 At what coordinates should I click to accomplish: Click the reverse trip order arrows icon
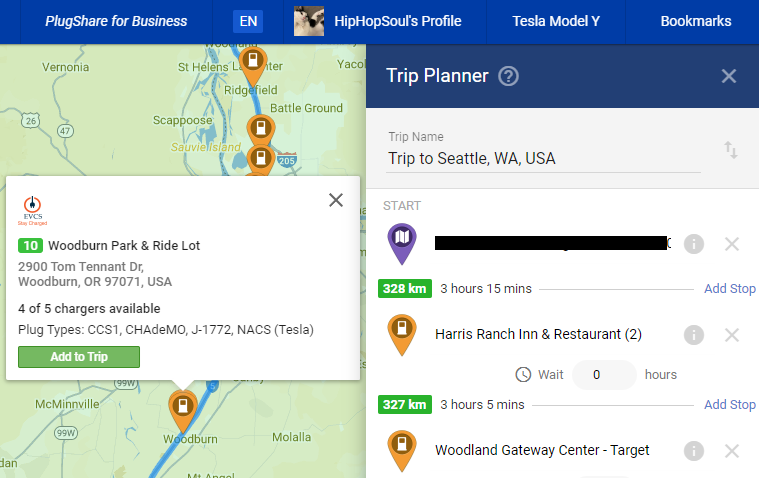click(730, 150)
